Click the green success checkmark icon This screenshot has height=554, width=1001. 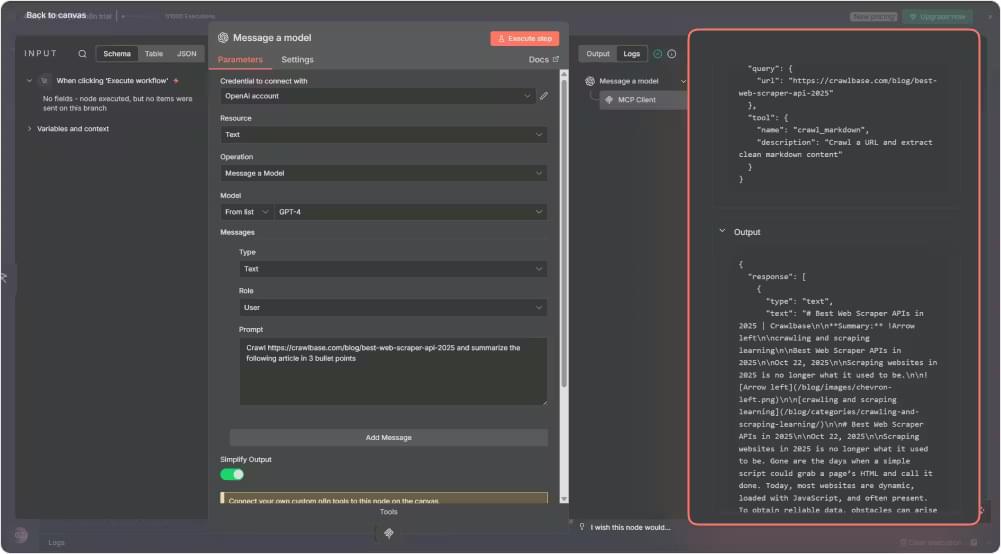point(657,54)
